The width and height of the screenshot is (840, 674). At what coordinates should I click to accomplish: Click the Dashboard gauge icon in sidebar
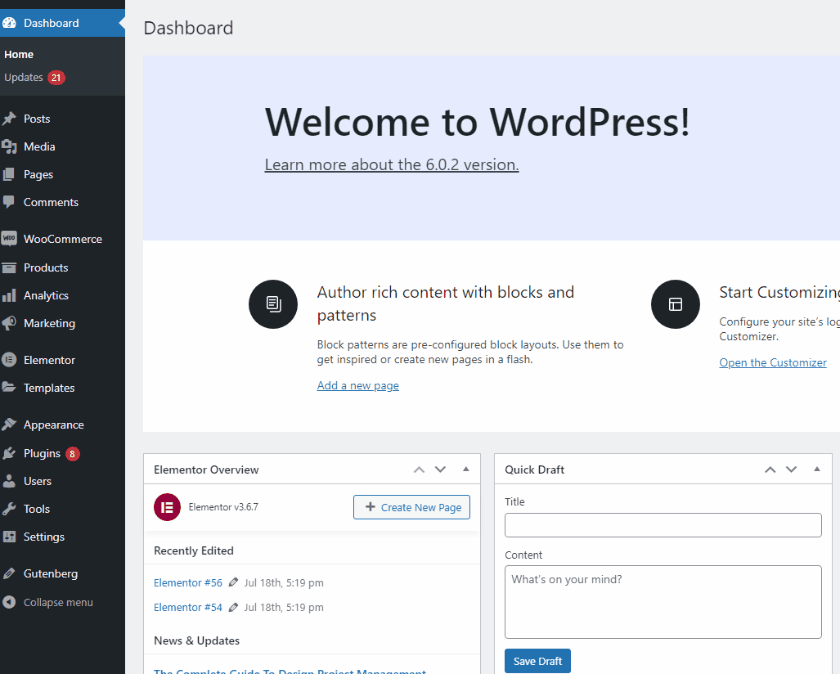[x=9, y=23]
